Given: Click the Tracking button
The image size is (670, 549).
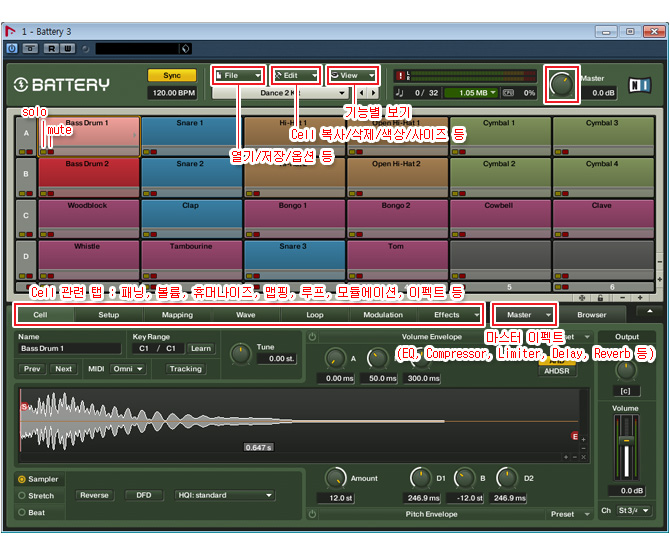Looking at the screenshot, I should coord(185,369).
